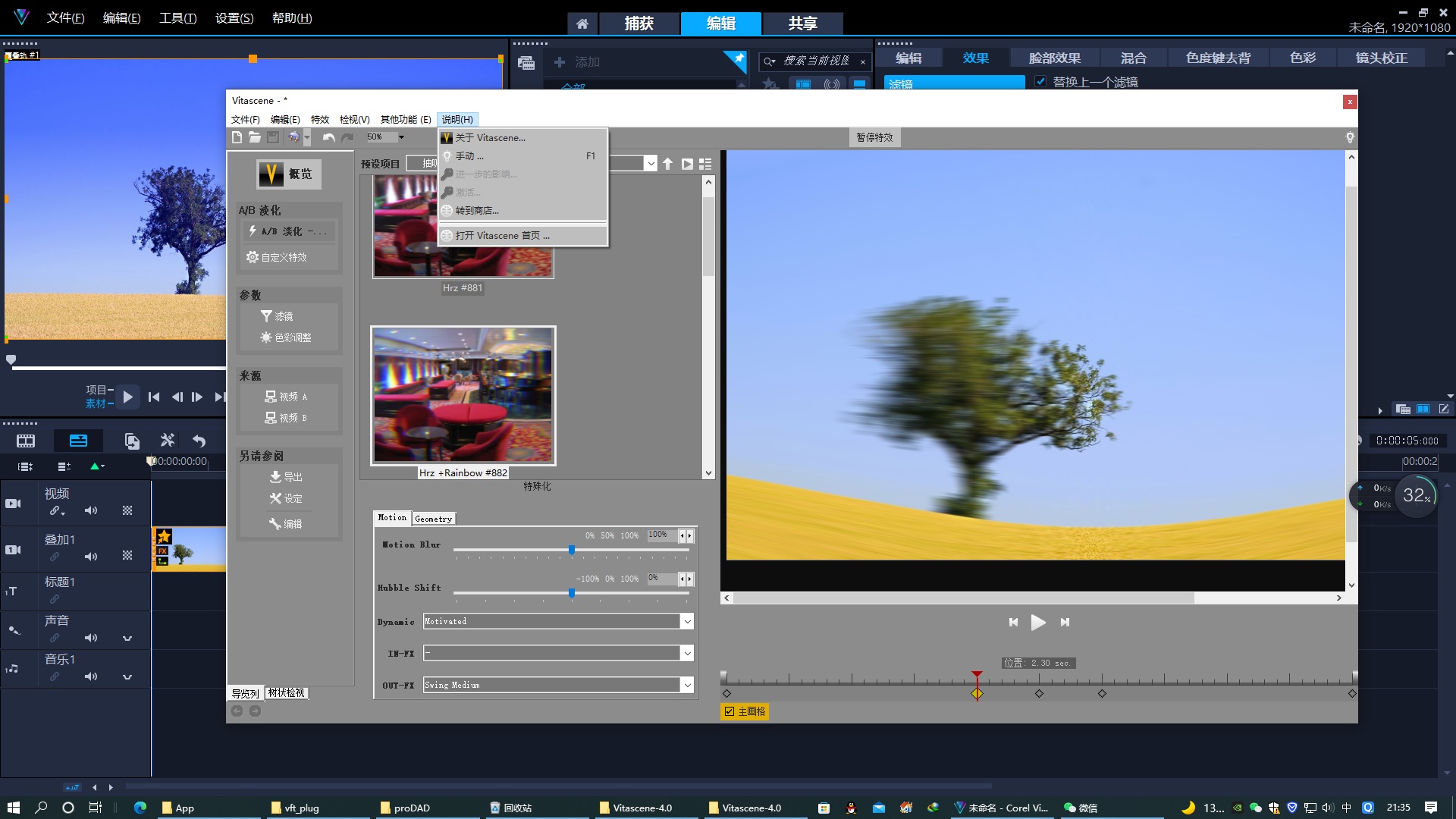Select 关于 Vitascene... menu entry
This screenshot has width=1456, height=819.
click(x=522, y=138)
